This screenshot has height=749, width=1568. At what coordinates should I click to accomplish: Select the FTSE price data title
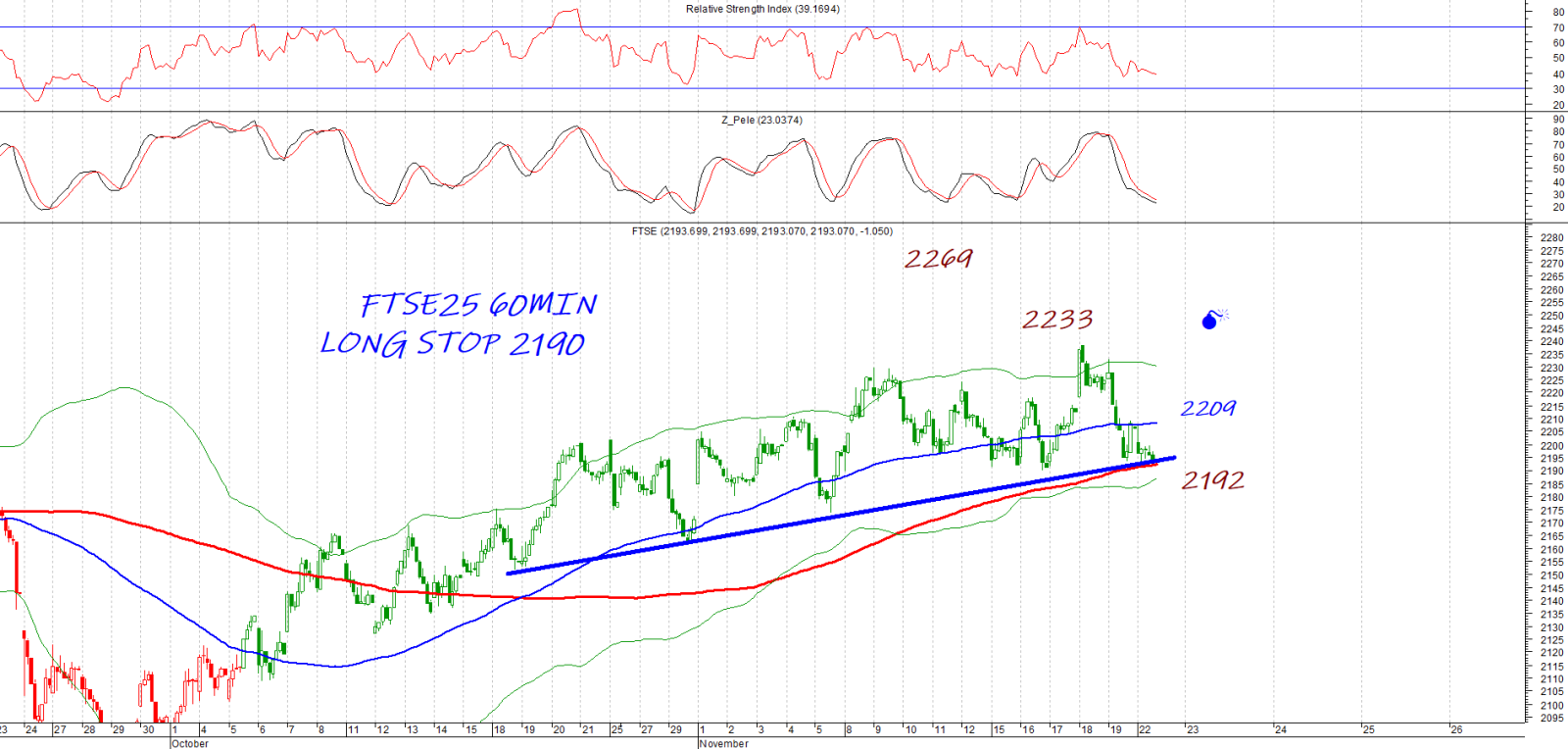point(761,231)
